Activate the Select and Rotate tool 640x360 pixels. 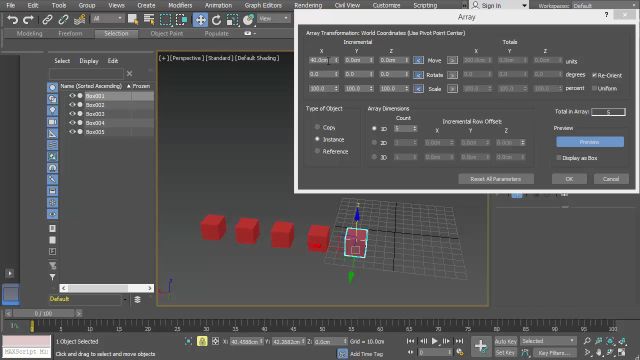pyautogui.click(x=216, y=19)
